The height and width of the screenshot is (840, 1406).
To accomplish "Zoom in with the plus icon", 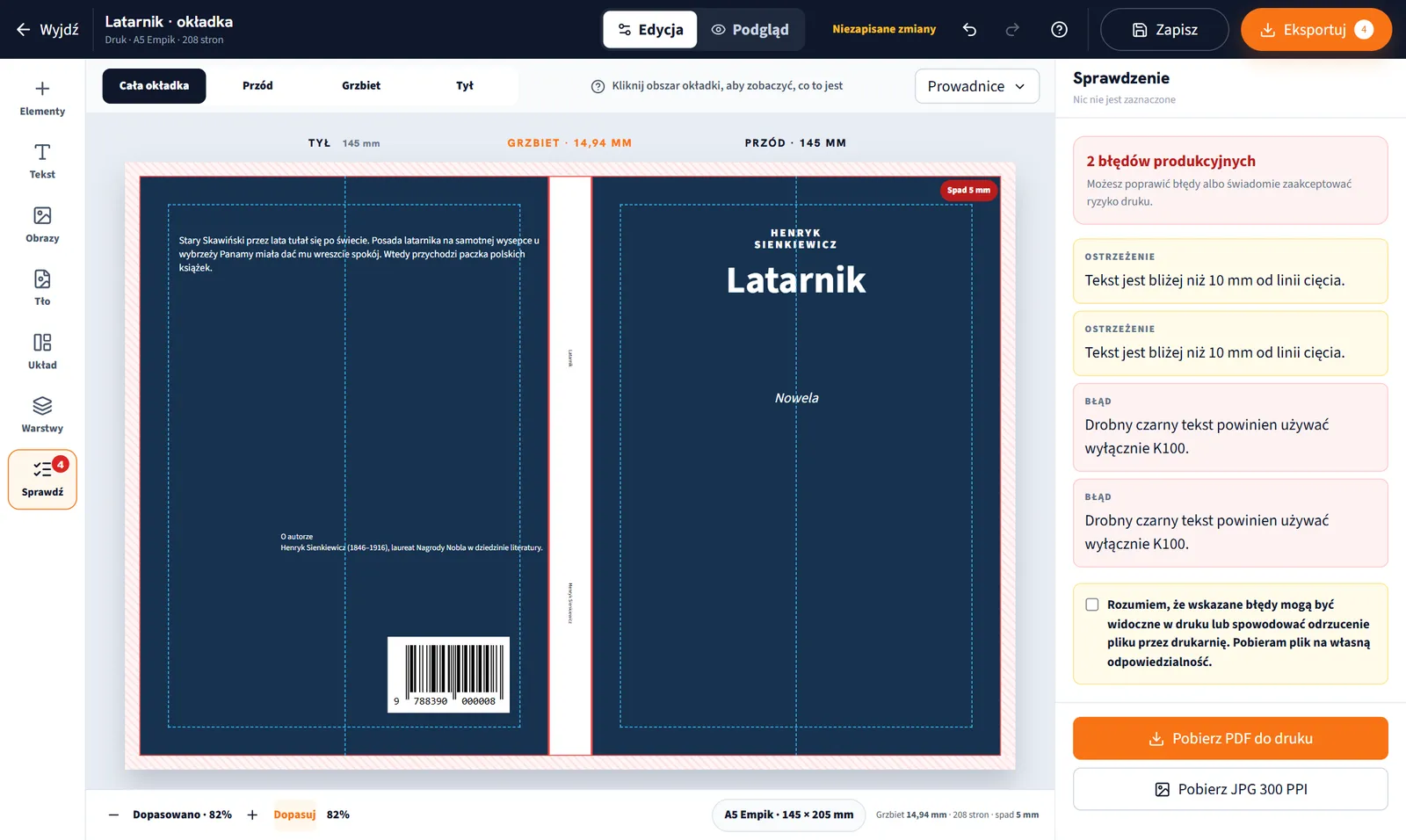I will pyautogui.click(x=252, y=815).
